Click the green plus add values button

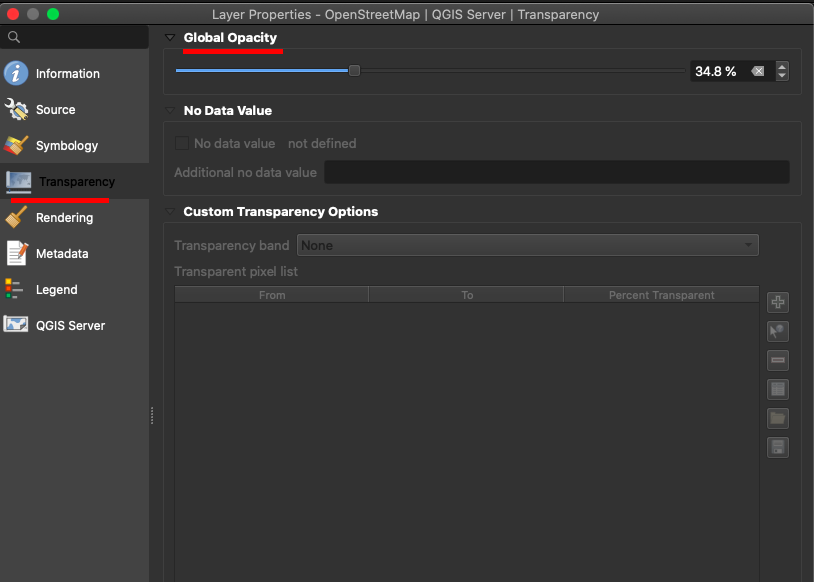(x=778, y=302)
